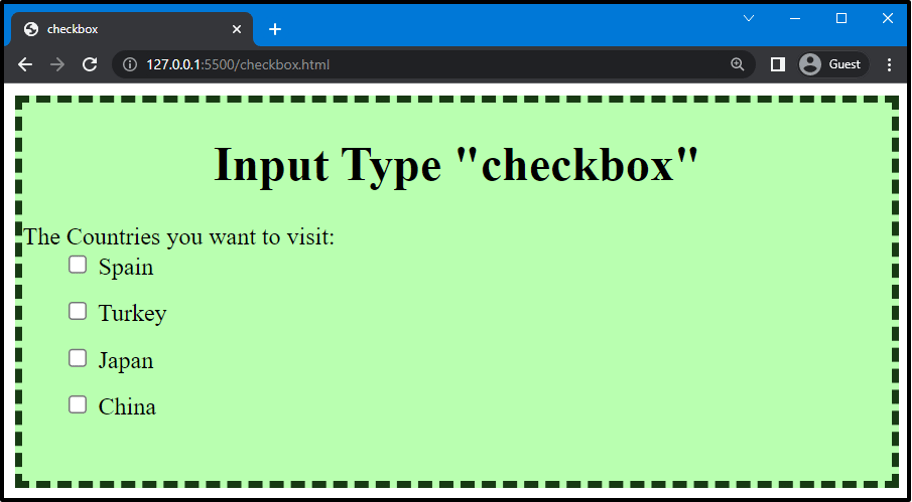Viewport: 912px width, 502px height.
Task: Click the 'Input Type "checkbox"' heading
Action: click(x=457, y=165)
